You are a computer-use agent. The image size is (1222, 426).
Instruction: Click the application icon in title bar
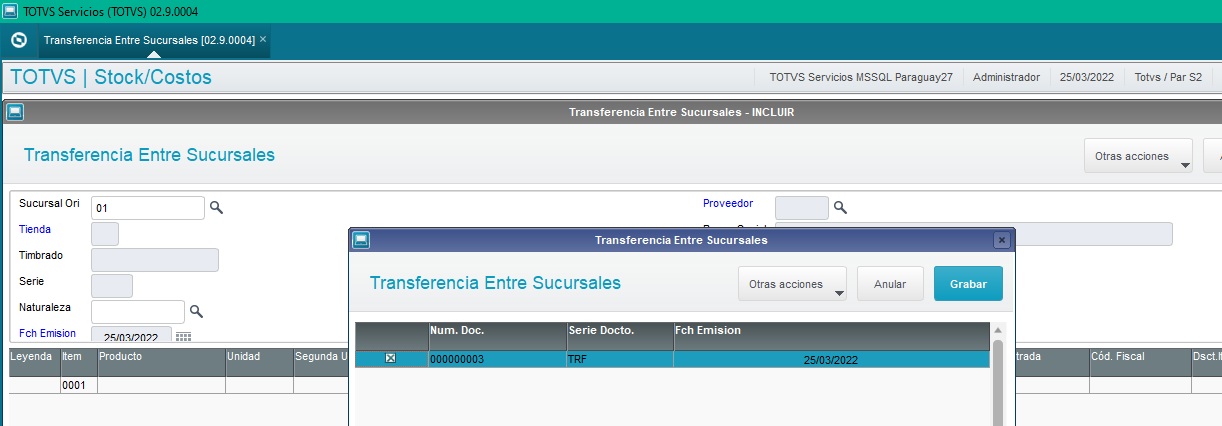10,11
